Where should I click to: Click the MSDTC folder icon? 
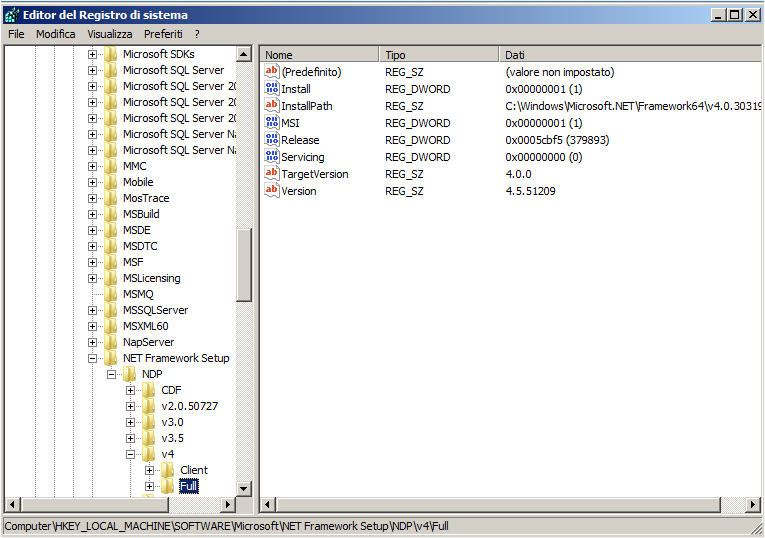(111, 246)
